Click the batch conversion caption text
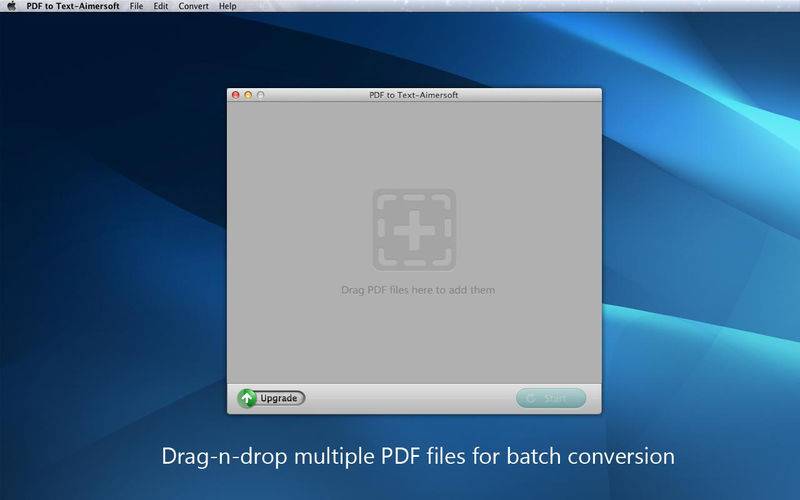800x500 pixels. point(418,457)
